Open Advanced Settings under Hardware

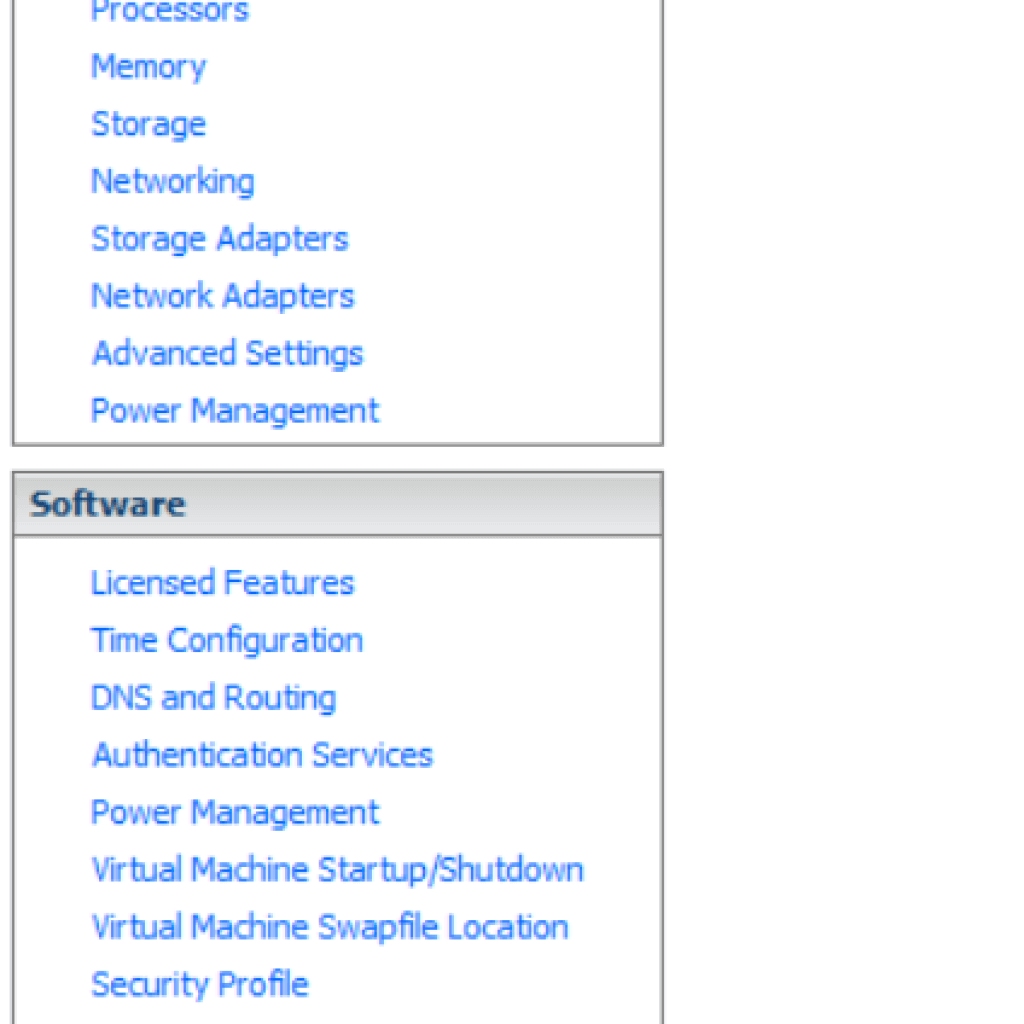pos(227,353)
